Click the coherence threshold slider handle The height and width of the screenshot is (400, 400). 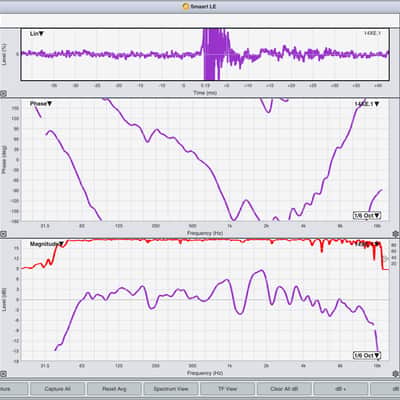pyautogui.click(x=387, y=258)
